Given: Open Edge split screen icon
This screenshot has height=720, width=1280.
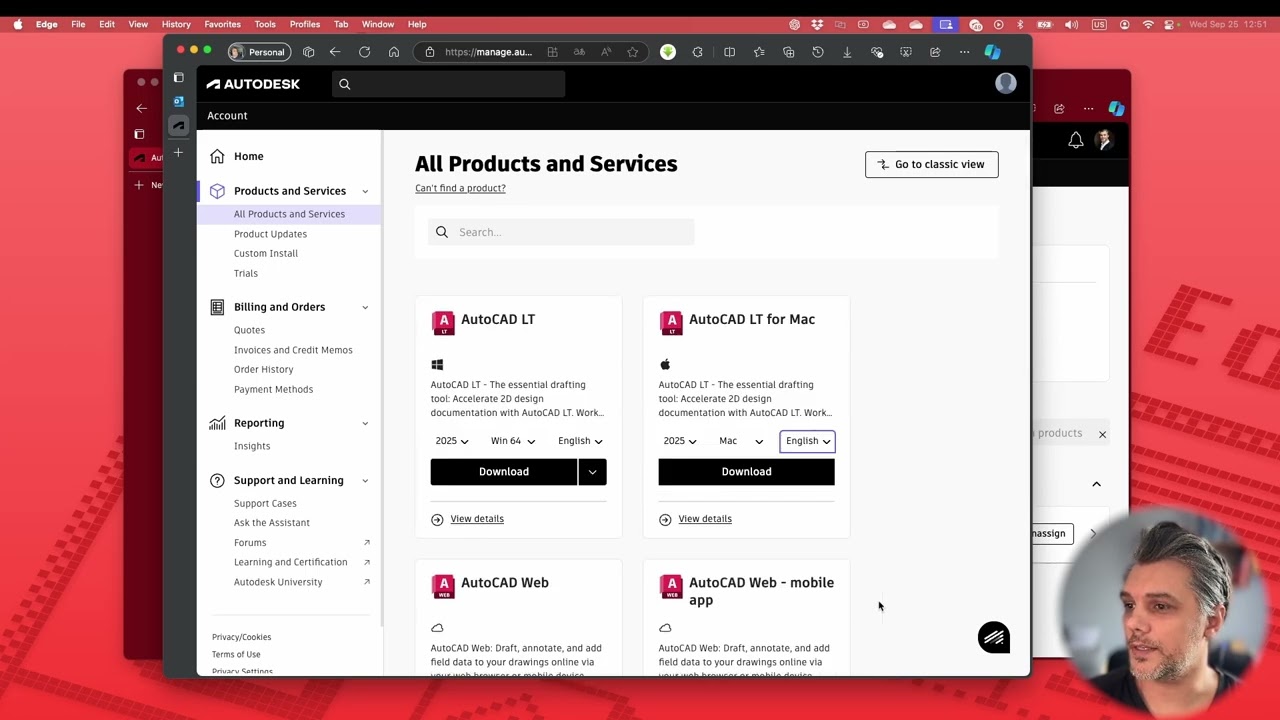Looking at the screenshot, I should [729, 52].
